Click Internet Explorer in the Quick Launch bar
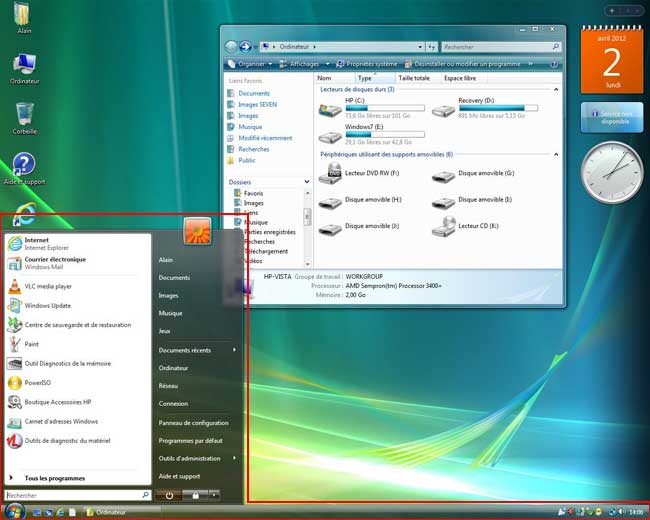 61,513
